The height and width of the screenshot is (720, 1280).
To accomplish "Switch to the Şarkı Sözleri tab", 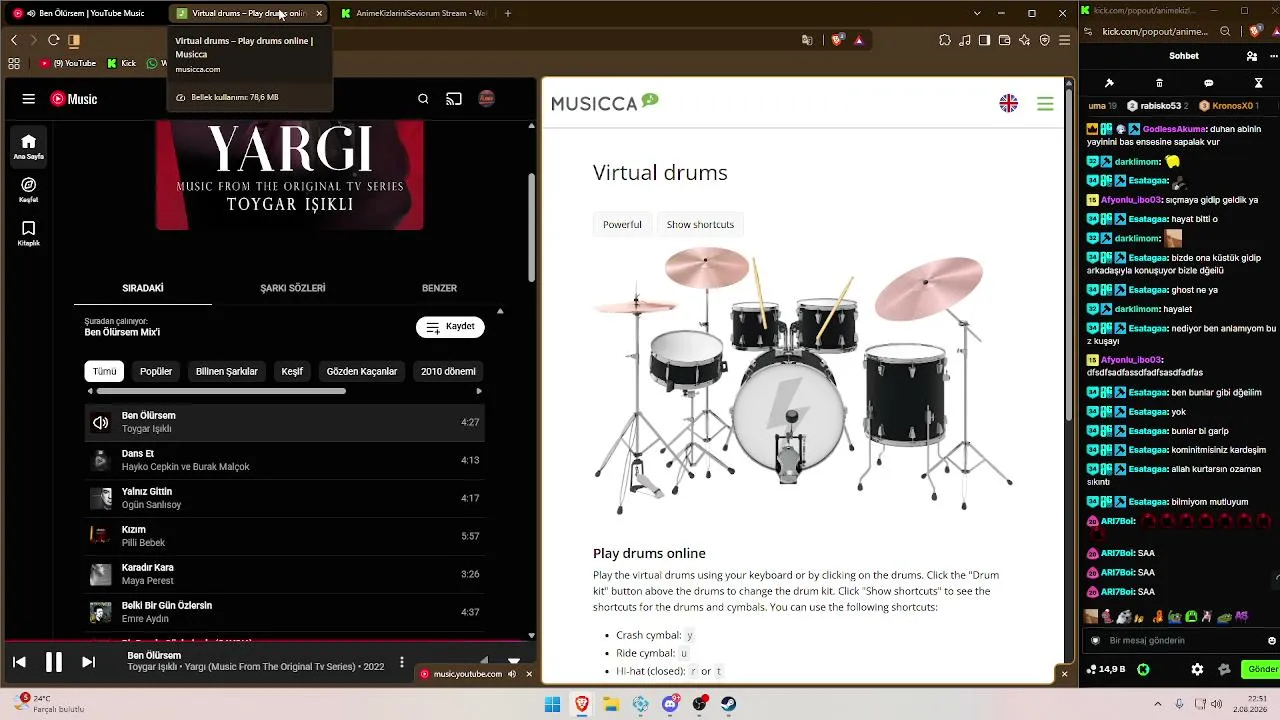I will click(293, 288).
